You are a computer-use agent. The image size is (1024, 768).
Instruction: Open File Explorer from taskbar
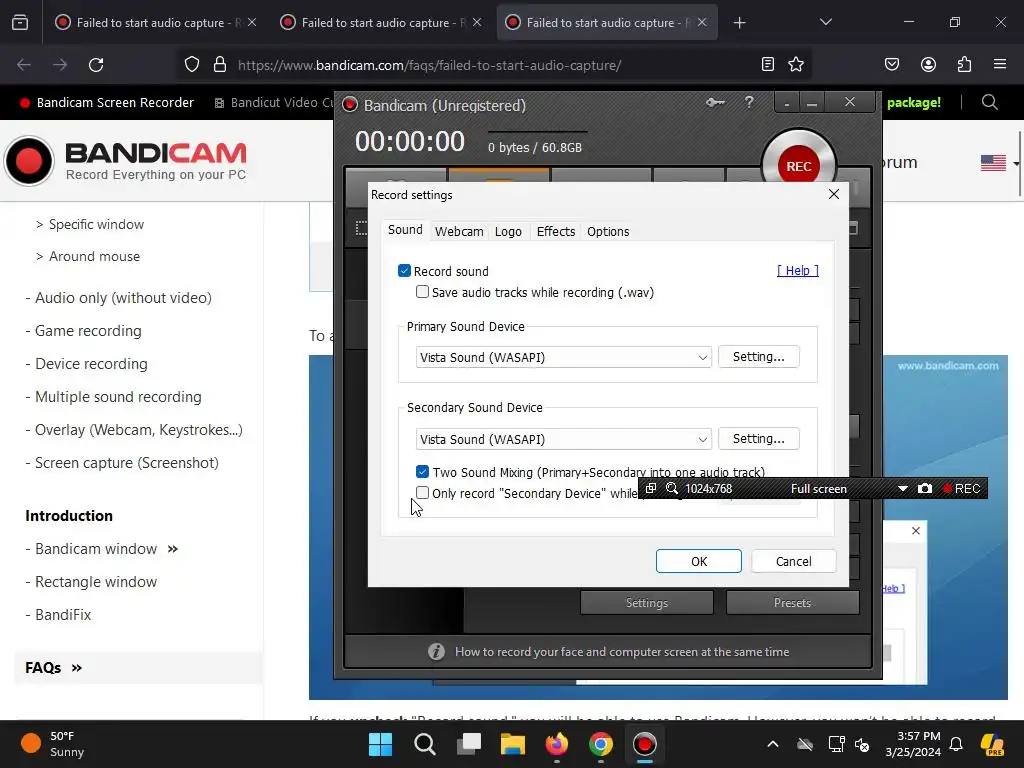513,744
